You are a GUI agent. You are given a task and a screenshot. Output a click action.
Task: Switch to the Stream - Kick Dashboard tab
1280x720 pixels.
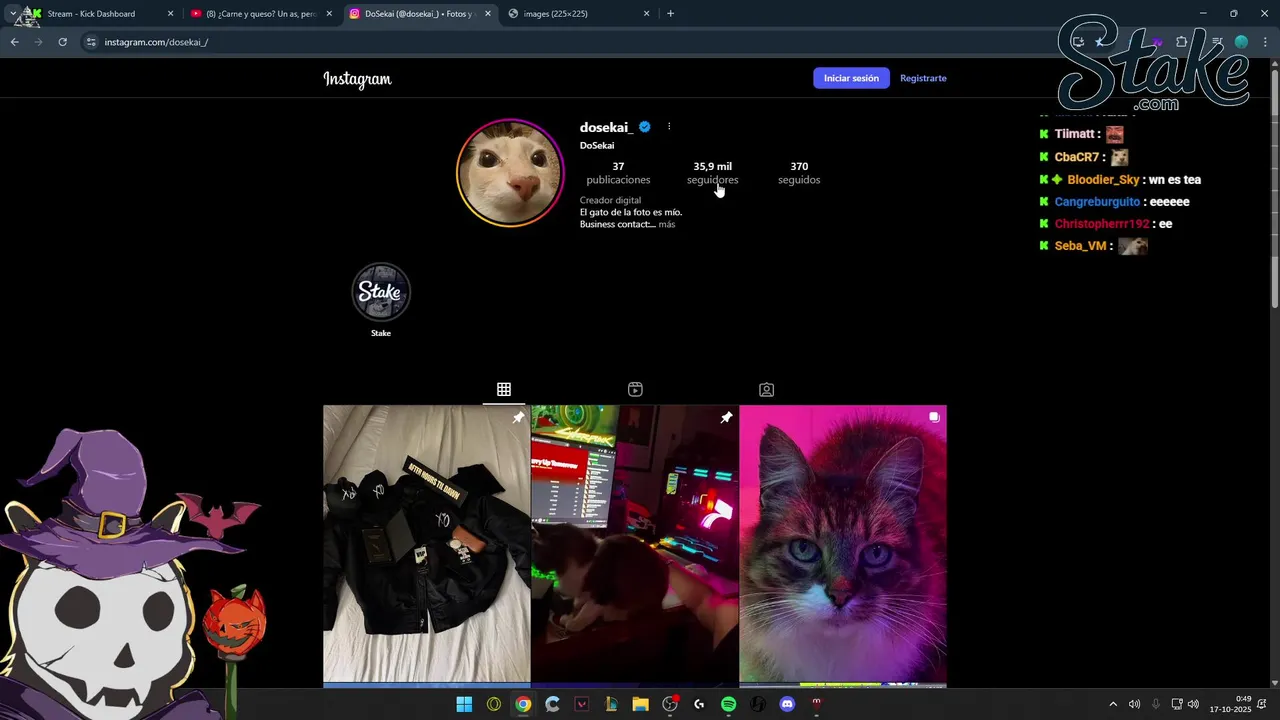point(100,14)
